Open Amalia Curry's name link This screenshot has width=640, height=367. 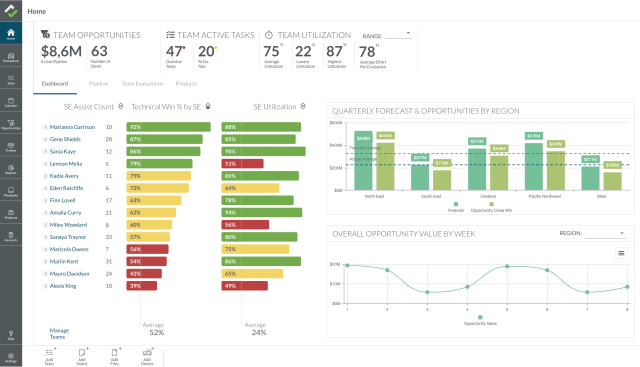(x=65, y=213)
